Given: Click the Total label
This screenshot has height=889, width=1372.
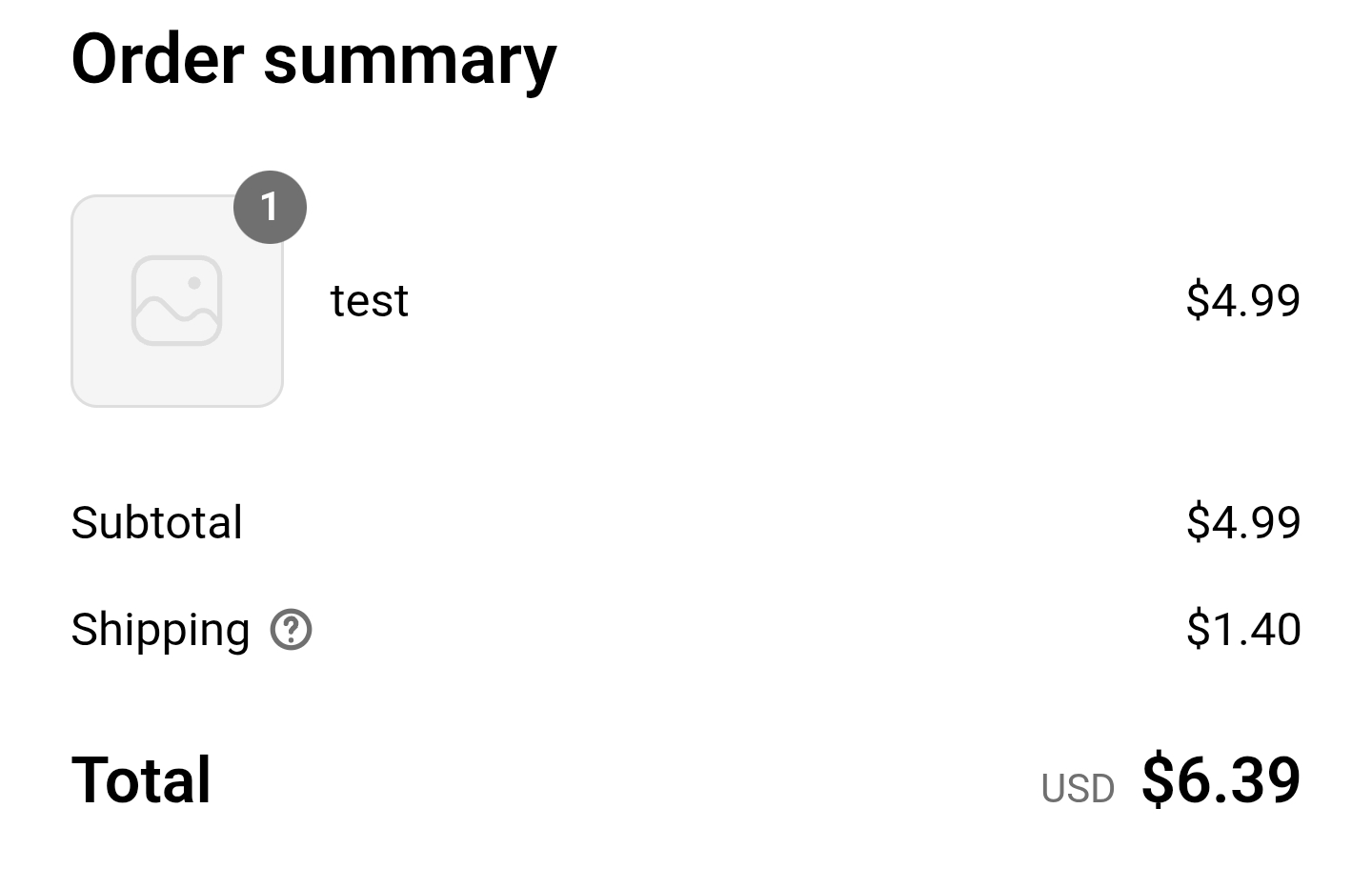Looking at the screenshot, I should click(x=141, y=779).
